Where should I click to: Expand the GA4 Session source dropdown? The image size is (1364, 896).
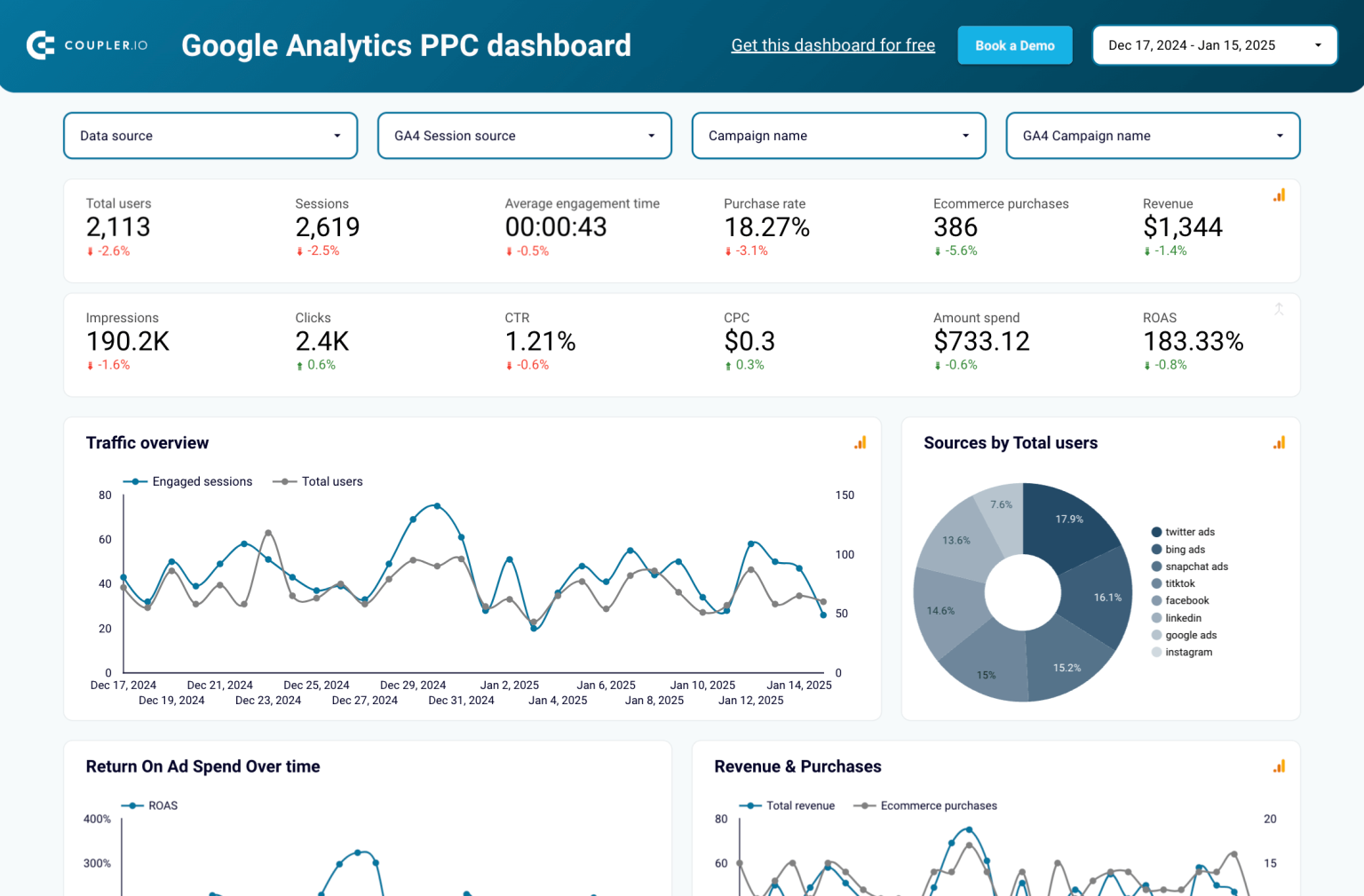[524, 135]
